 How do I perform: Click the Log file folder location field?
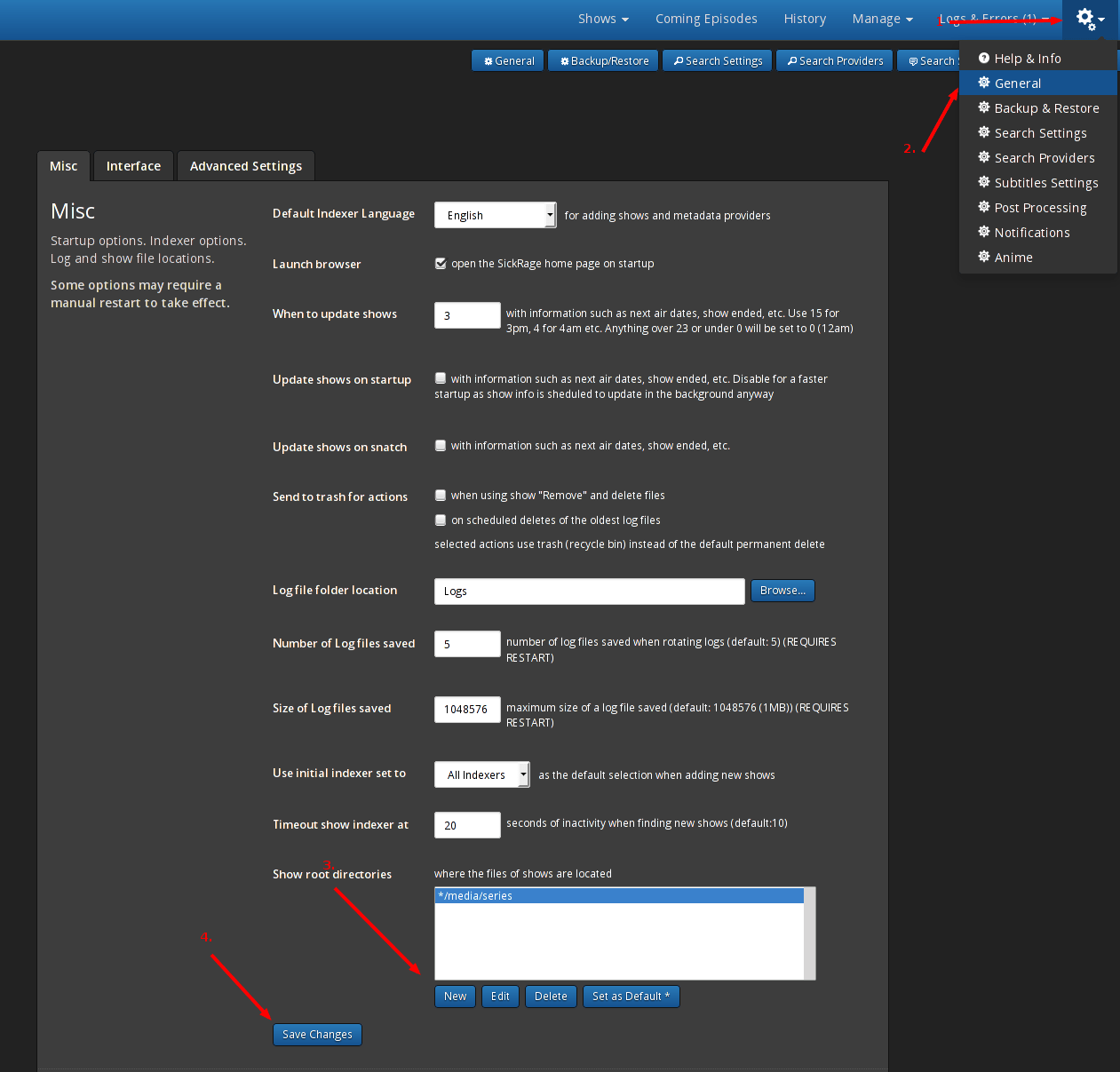point(590,592)
